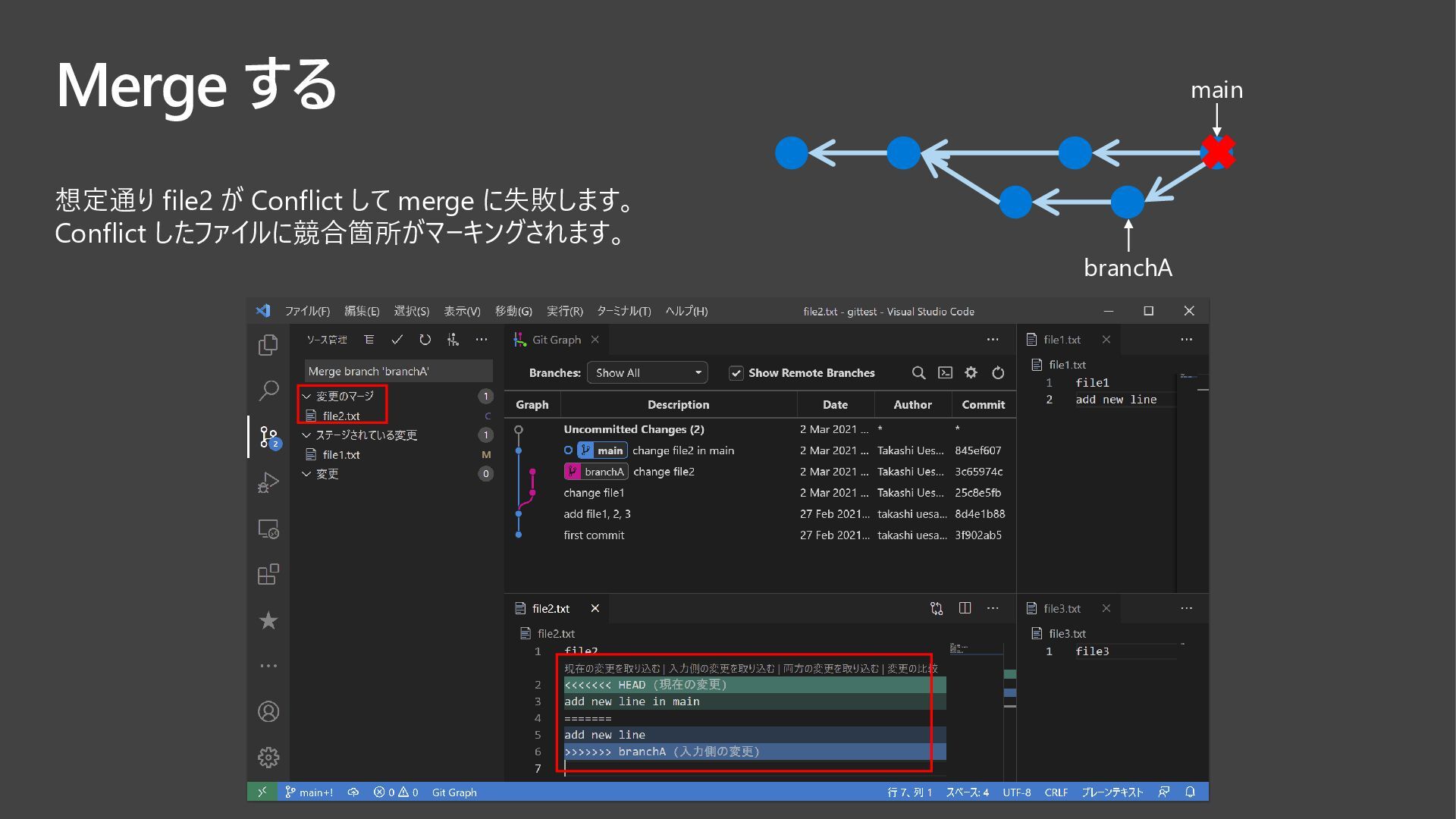Open the Explorer view in activity bar

click(x=268, y=345)
